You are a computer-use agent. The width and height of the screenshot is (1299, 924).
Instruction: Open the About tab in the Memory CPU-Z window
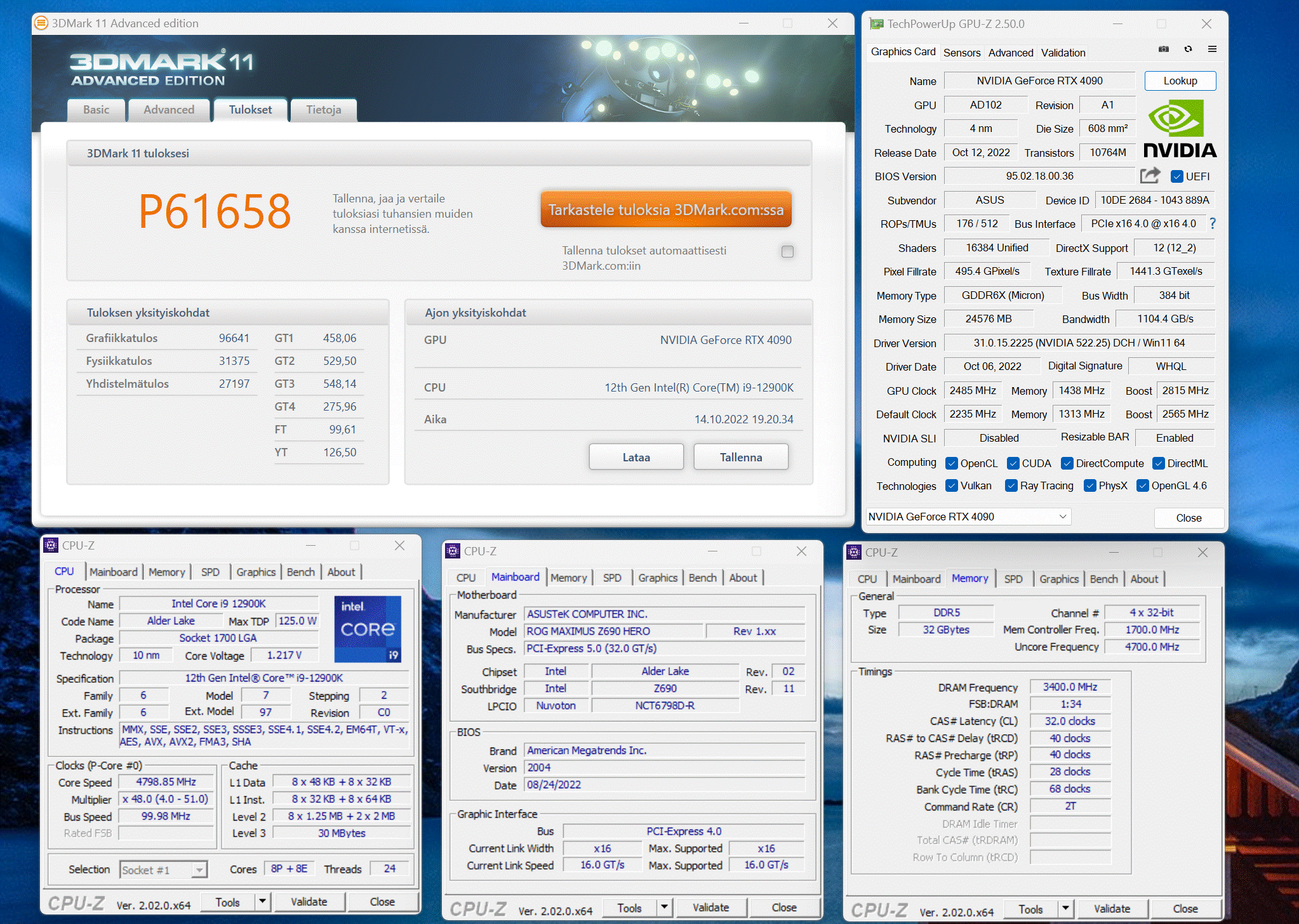point(1144,579)
